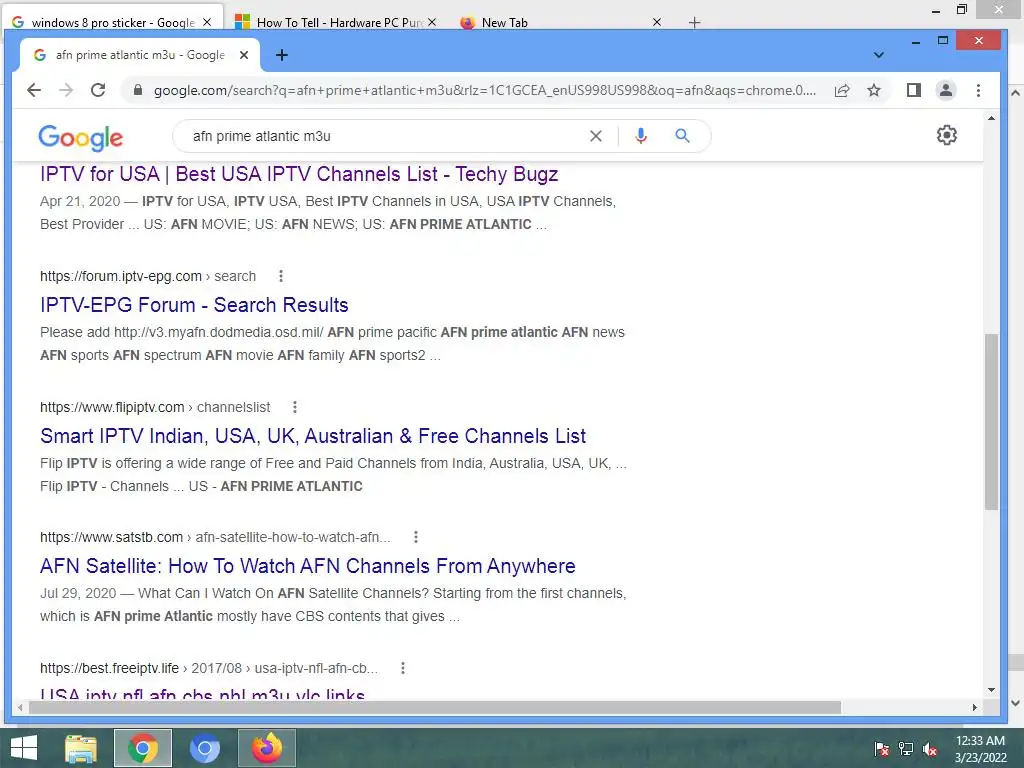Open IPTV for USA Techy Bugz result
This screenshot has height=768, width=1024.
point(299,174)
